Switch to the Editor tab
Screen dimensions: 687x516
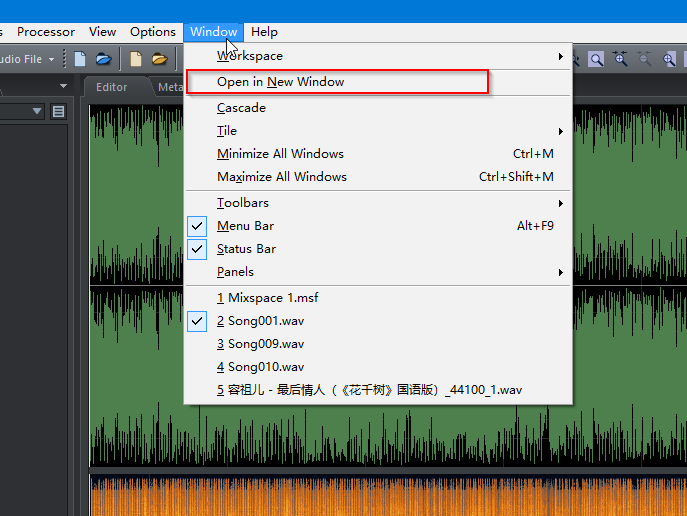111,87
